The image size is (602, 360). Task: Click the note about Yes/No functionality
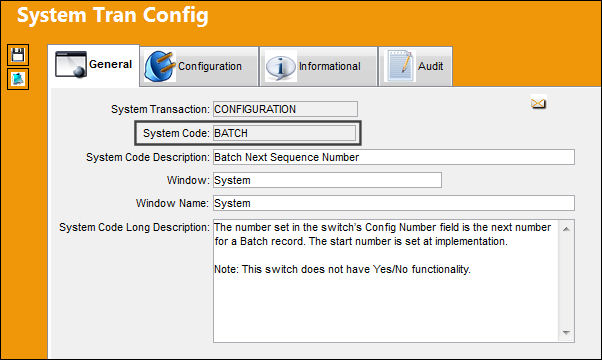pyautogui.click(x=342, y=269)
